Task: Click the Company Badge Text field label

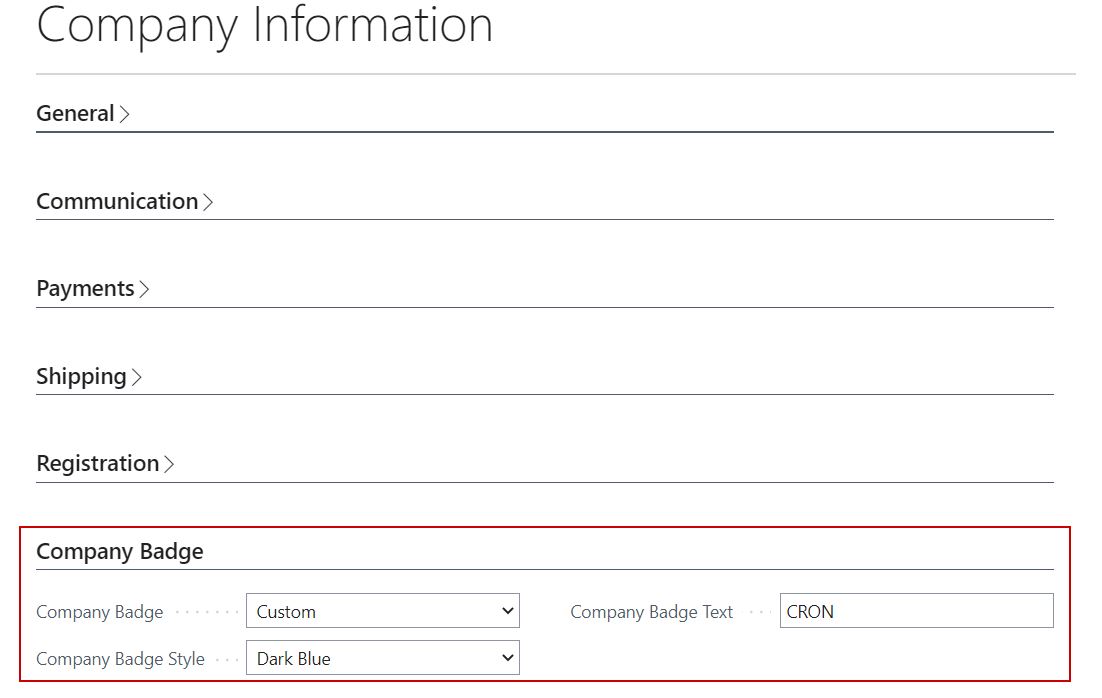Action: click(651, 612)
